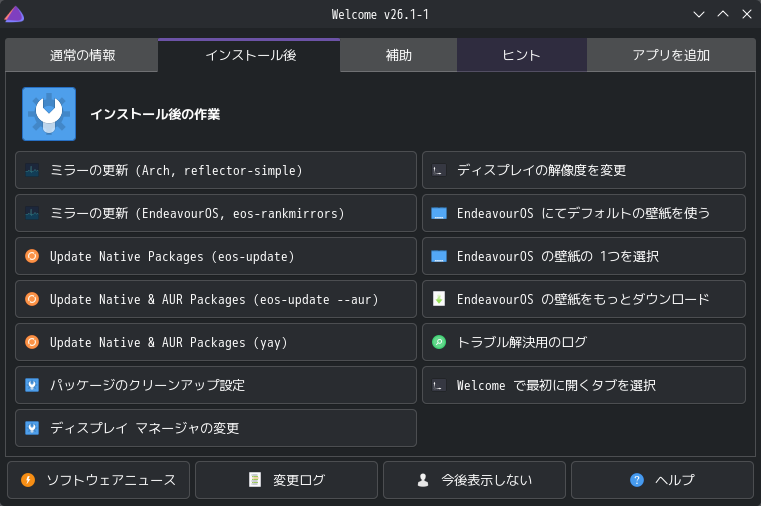Viewport: 761px width, 506px height.
Task: Open the title bar dropdown arrow menu
Action: pyautogui.click(x=700, y=14)
